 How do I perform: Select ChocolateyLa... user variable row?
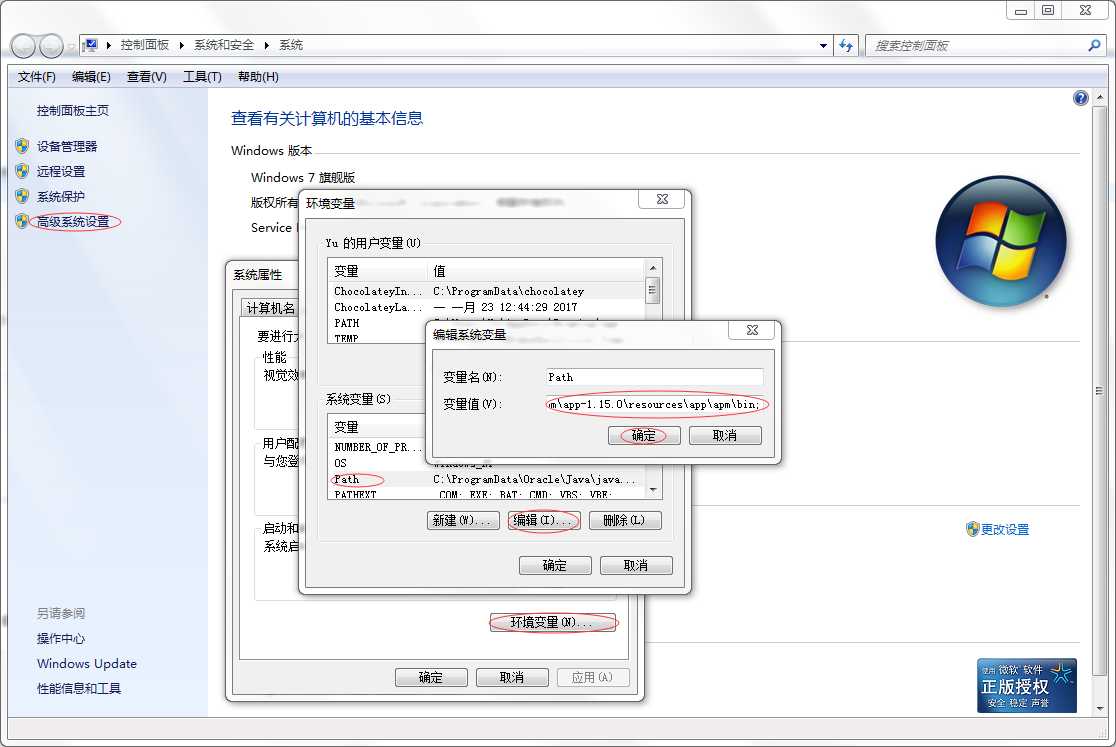[487, 307]
